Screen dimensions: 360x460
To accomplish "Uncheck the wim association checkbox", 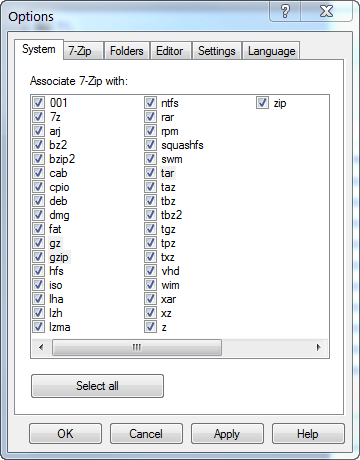I will (150, 285).
